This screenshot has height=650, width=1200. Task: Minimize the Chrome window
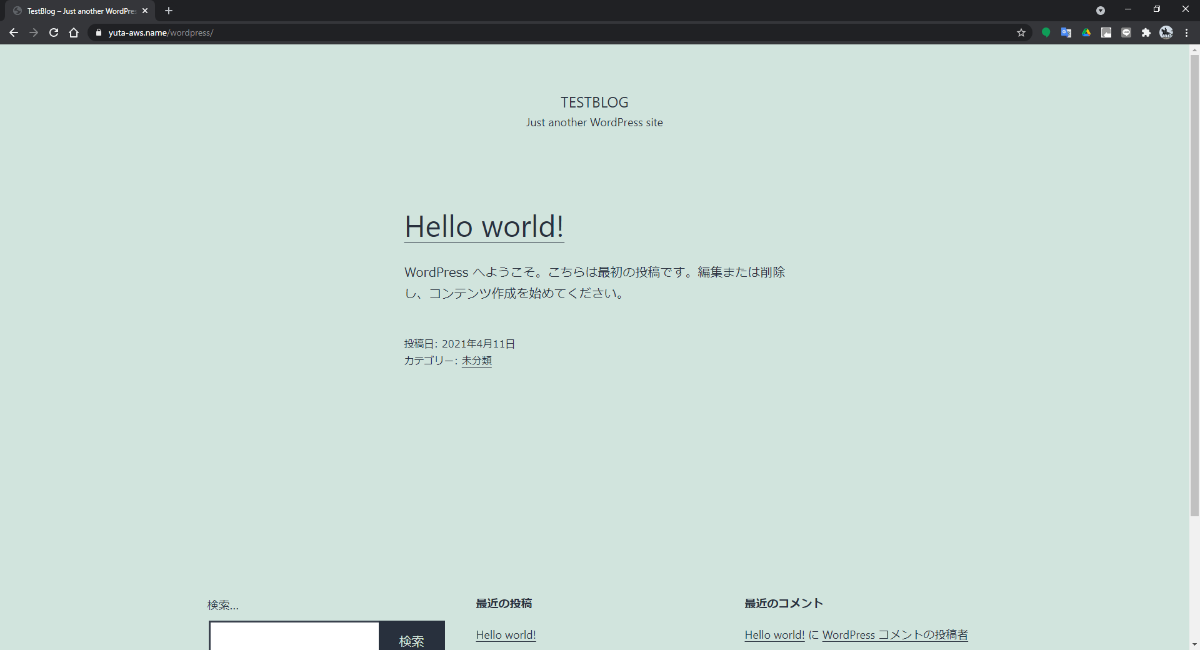point(1128,9)
